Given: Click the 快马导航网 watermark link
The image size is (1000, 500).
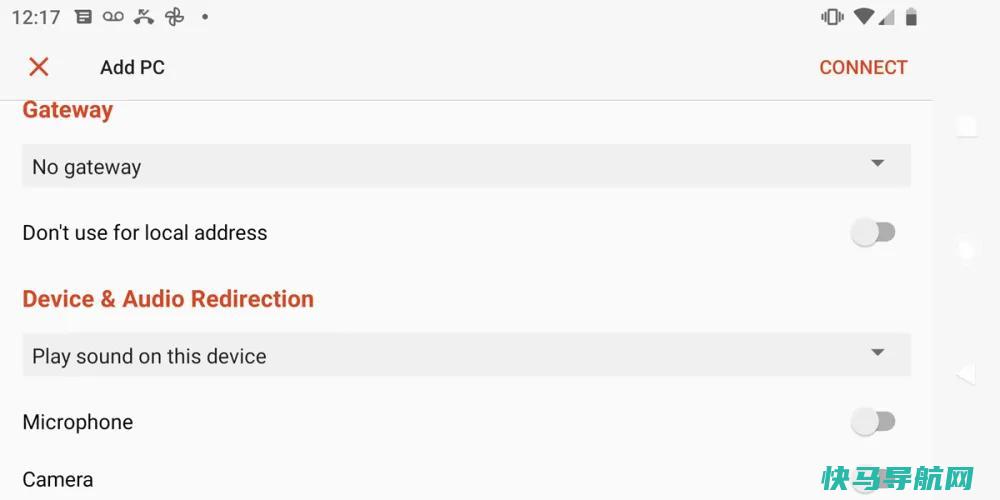Looking at the screenshot, I should 897,478.
